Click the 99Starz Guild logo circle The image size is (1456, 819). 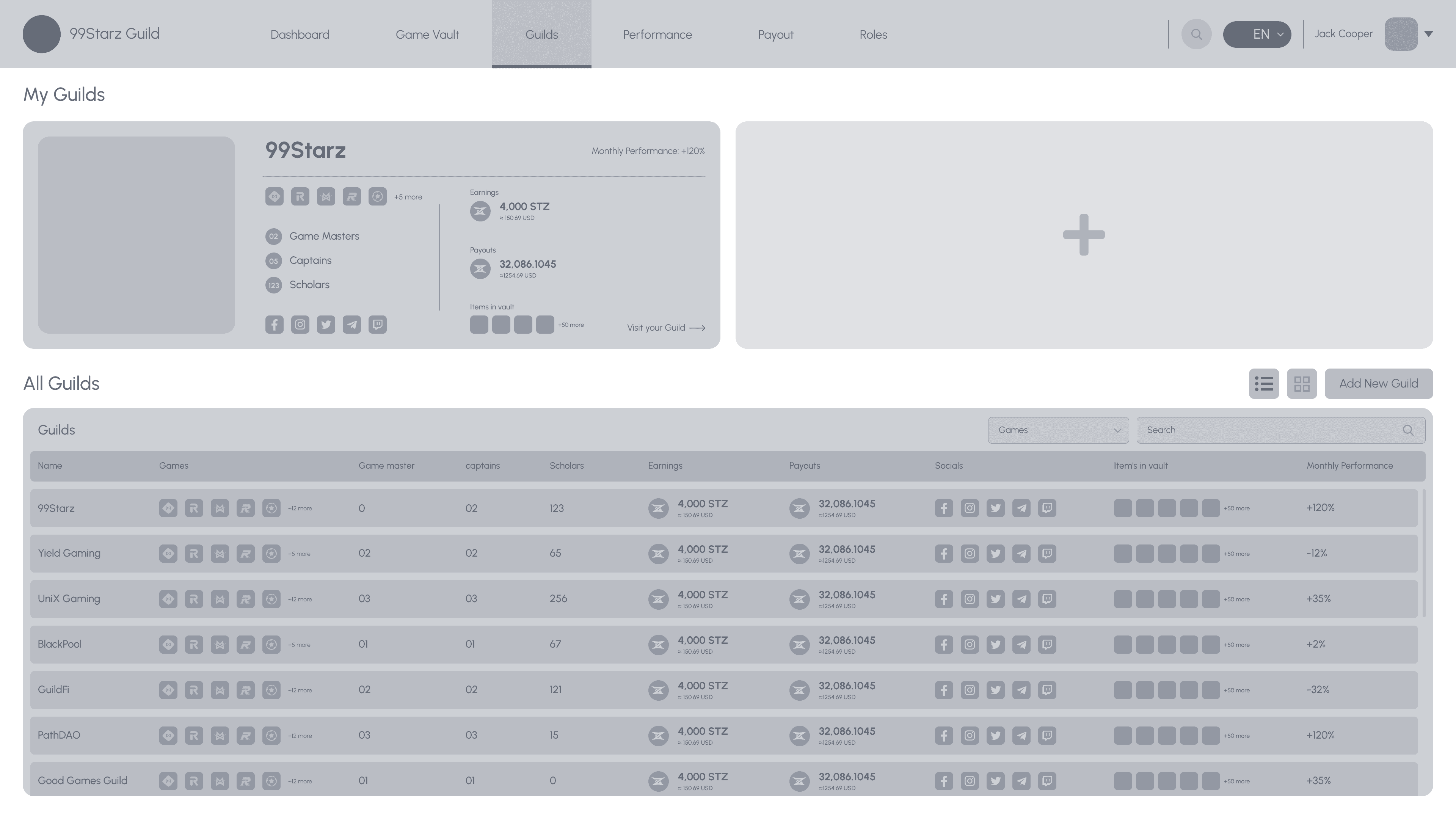[42, 34]
